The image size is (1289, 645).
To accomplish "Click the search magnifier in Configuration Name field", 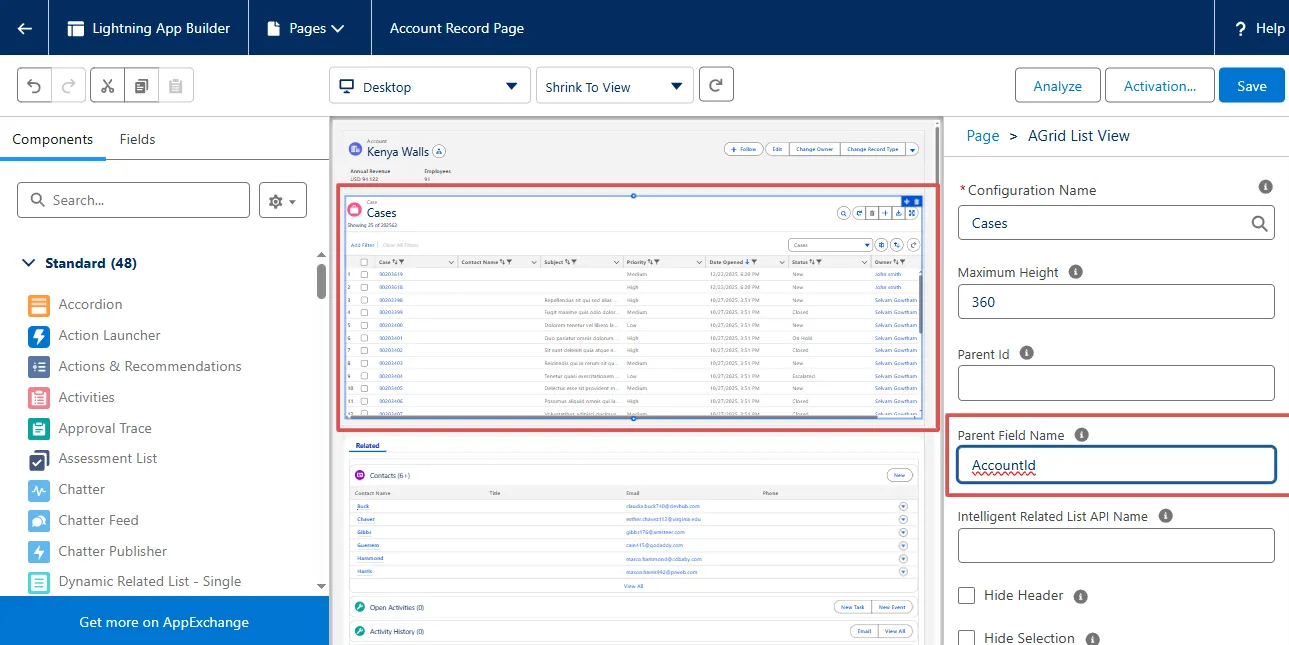I will click(x=1260, y=223).
